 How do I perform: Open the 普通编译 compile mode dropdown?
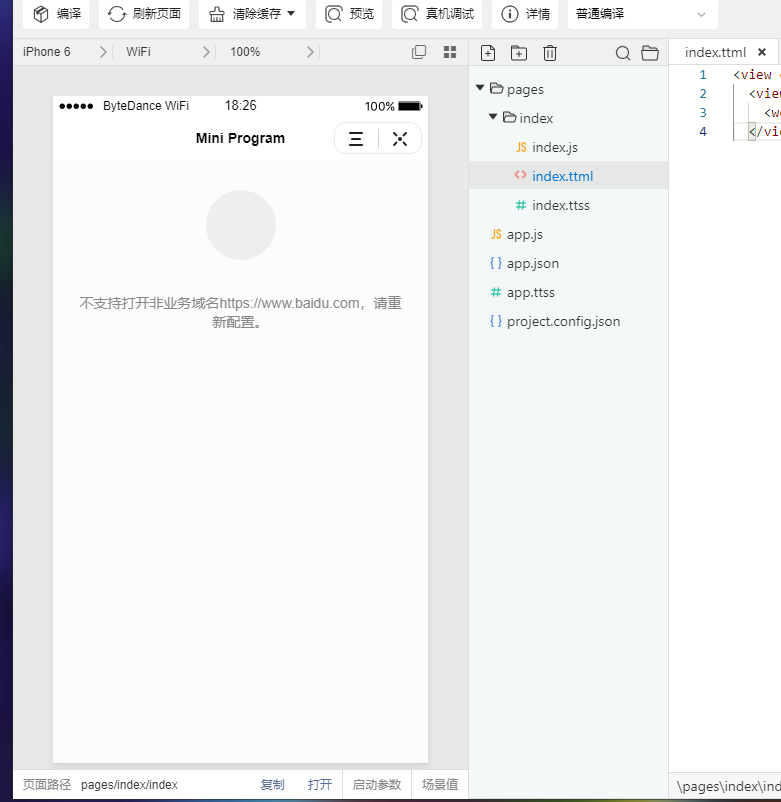click(642, 14)
